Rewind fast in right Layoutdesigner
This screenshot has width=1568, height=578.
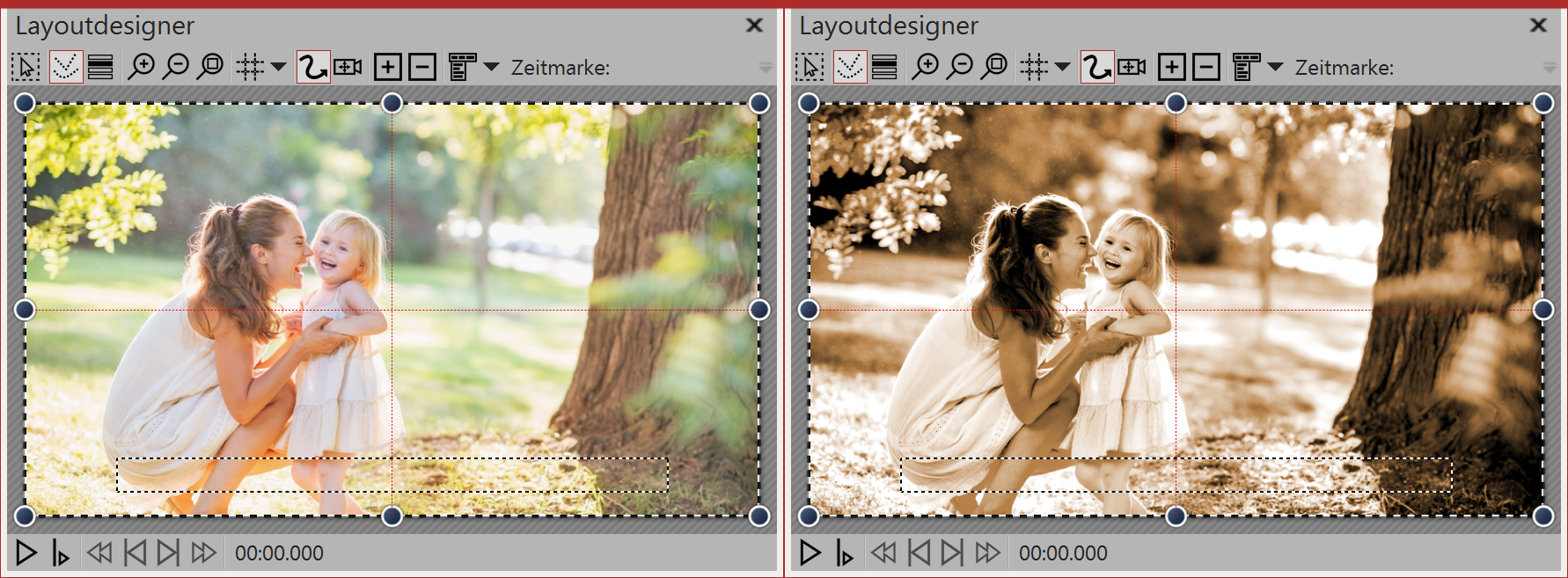tap(883, 553)
